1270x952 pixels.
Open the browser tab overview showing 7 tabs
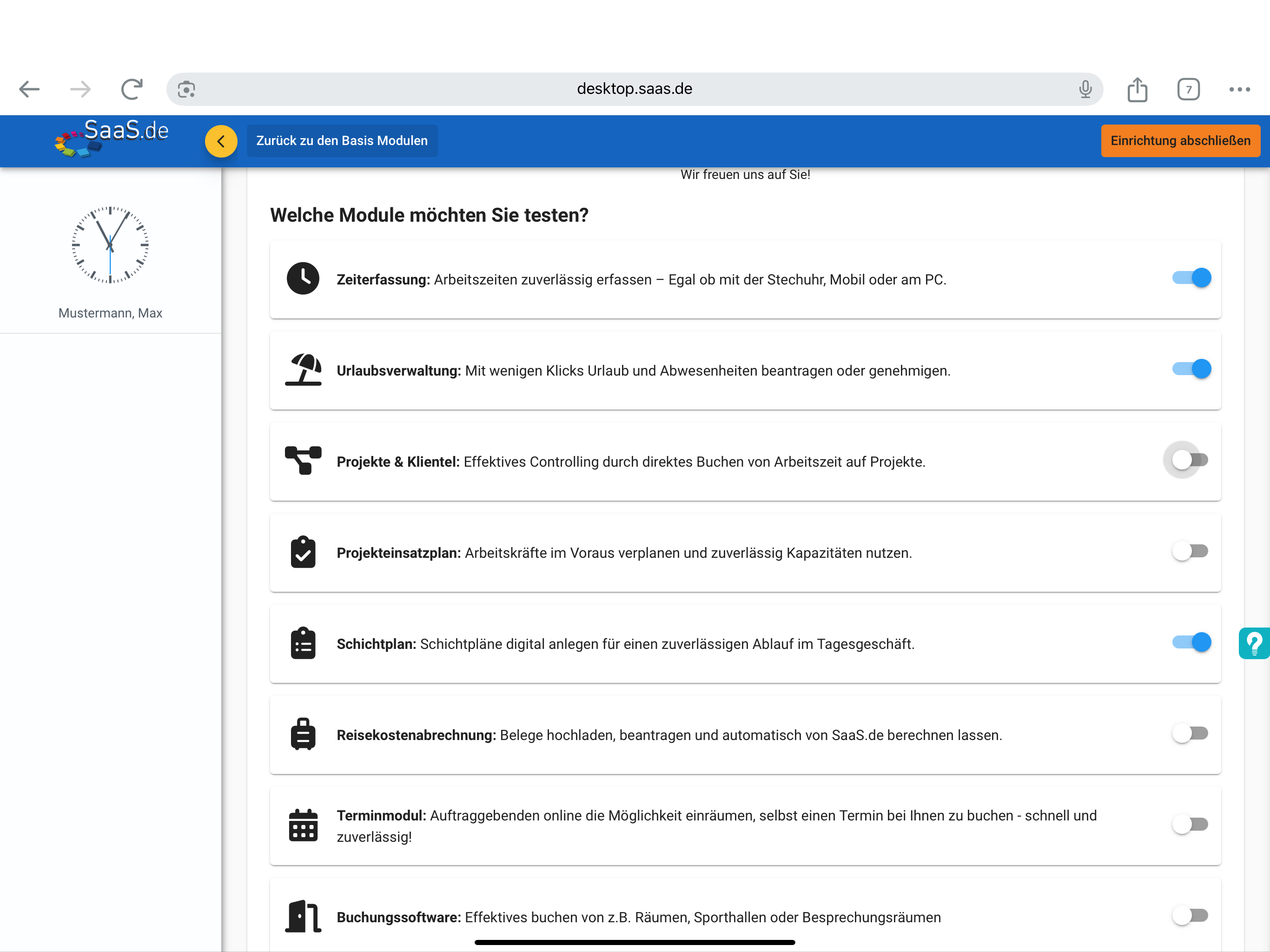[x=1189, y=89]
